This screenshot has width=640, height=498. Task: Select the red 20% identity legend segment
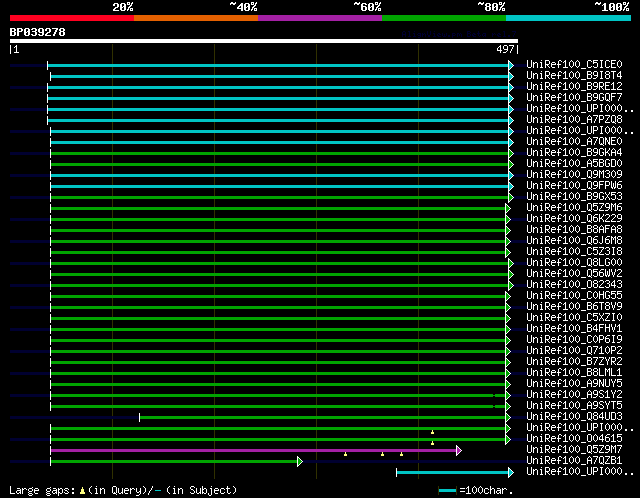tap(71, 18)
